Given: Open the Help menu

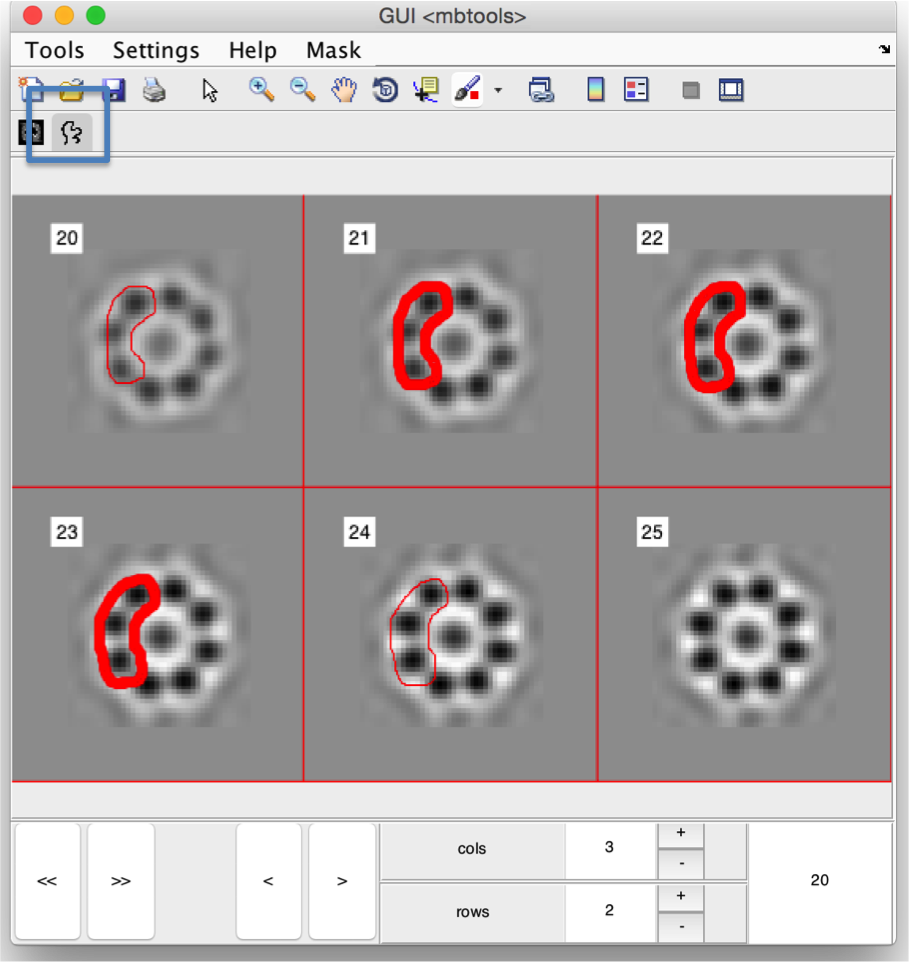Looking at the screenshot, I should point(253,50).
